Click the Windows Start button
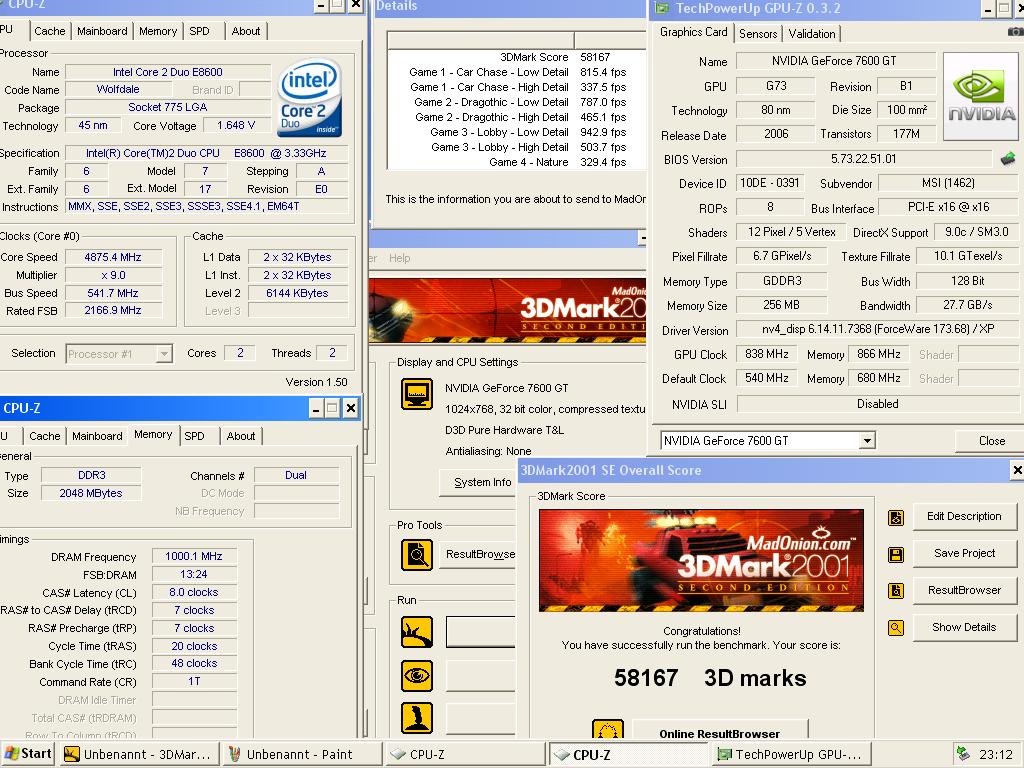 click(28, 754)
